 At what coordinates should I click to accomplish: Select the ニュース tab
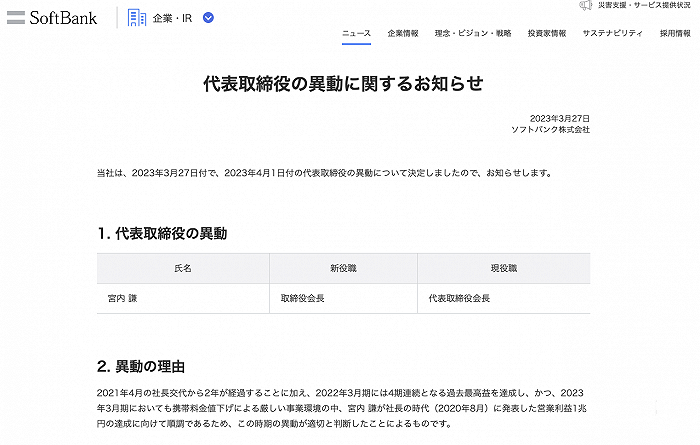click(x=356, y=33)
